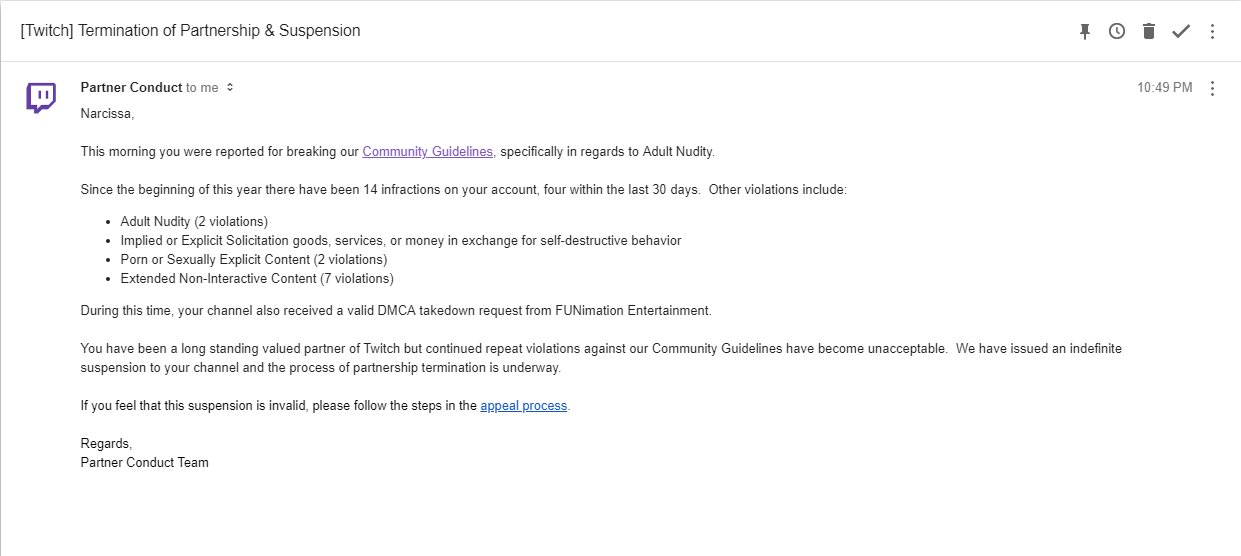Viewport: 1241px width, 556px height.
Task: Open the Community Guidelines link
Action: point(428,152)
